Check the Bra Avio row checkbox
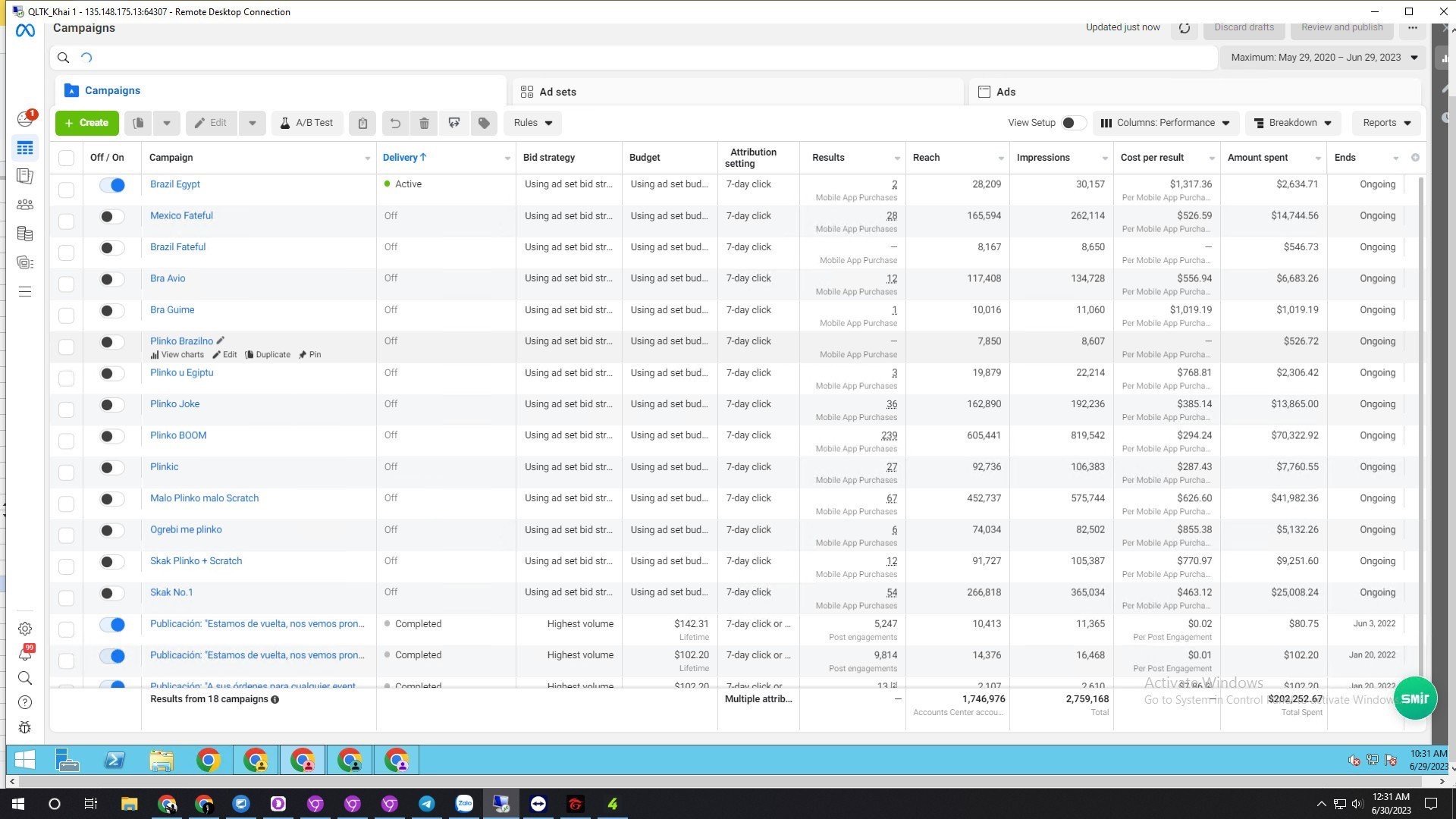Screen dimensions: 1456x819 point(67,284)
